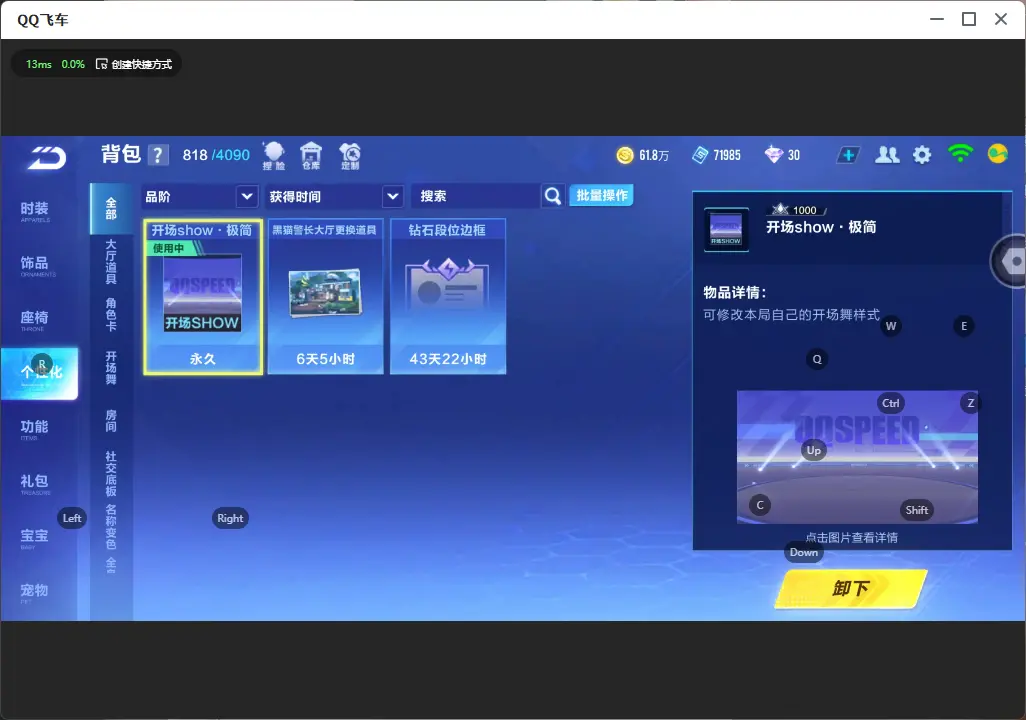
Task: Switch to the 开场舞 opening dance sub-tab
Action: pos(111,368)
